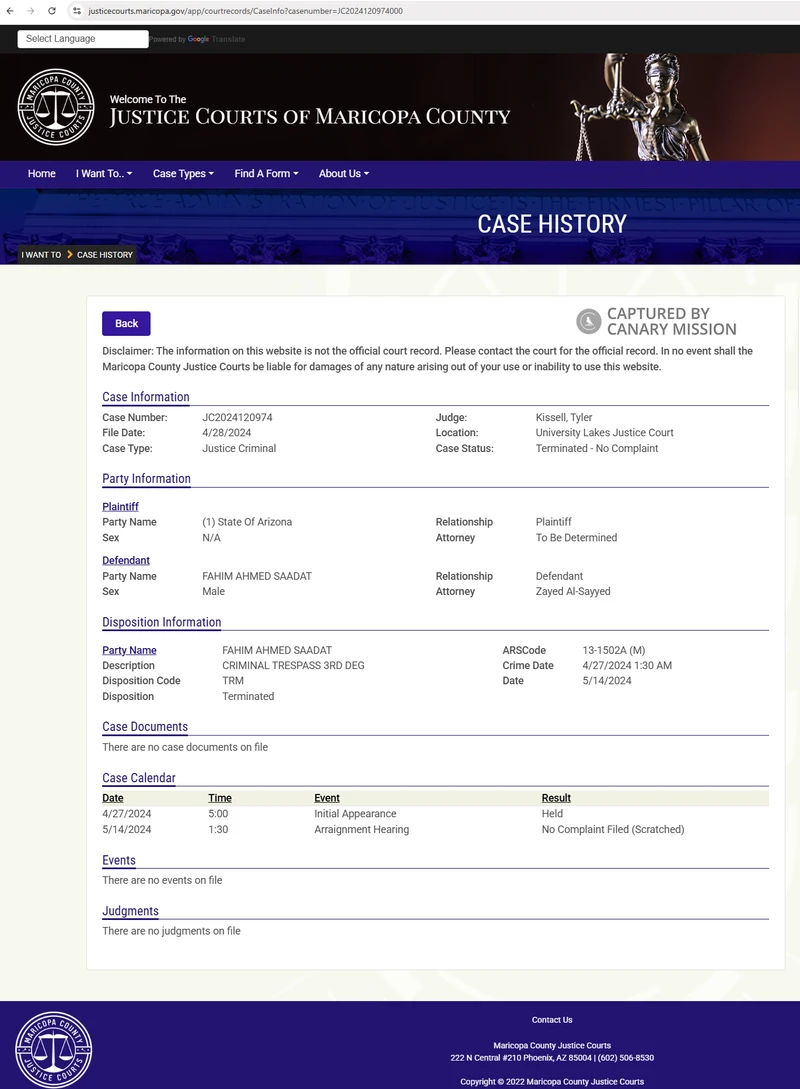Click the Held result cell
800x1089 pixels.
point(552,814)
